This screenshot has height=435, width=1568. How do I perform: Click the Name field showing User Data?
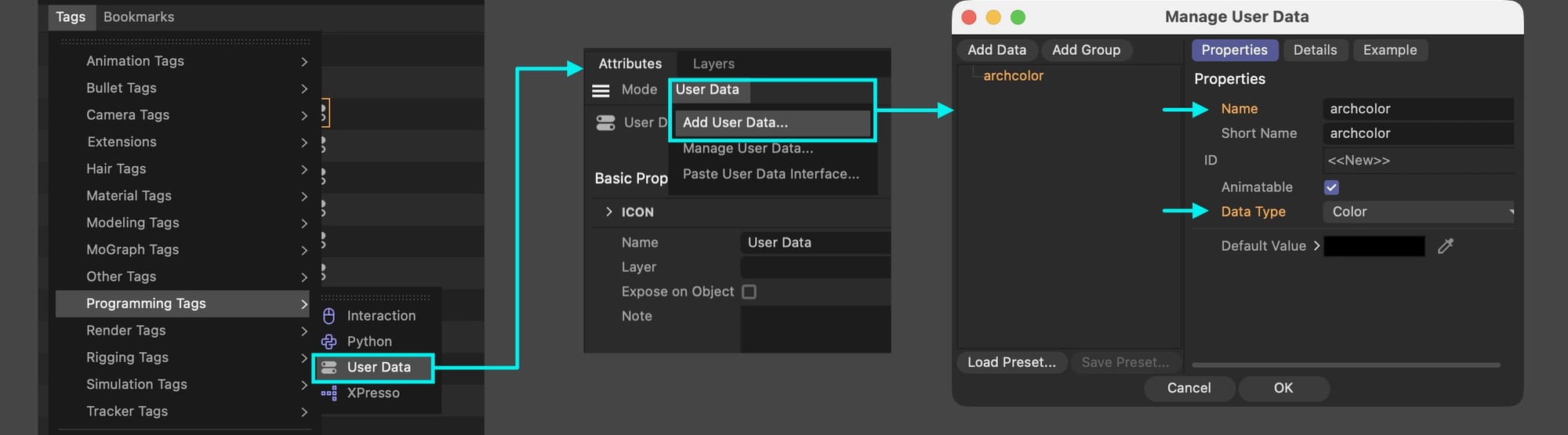coord(815,243)
